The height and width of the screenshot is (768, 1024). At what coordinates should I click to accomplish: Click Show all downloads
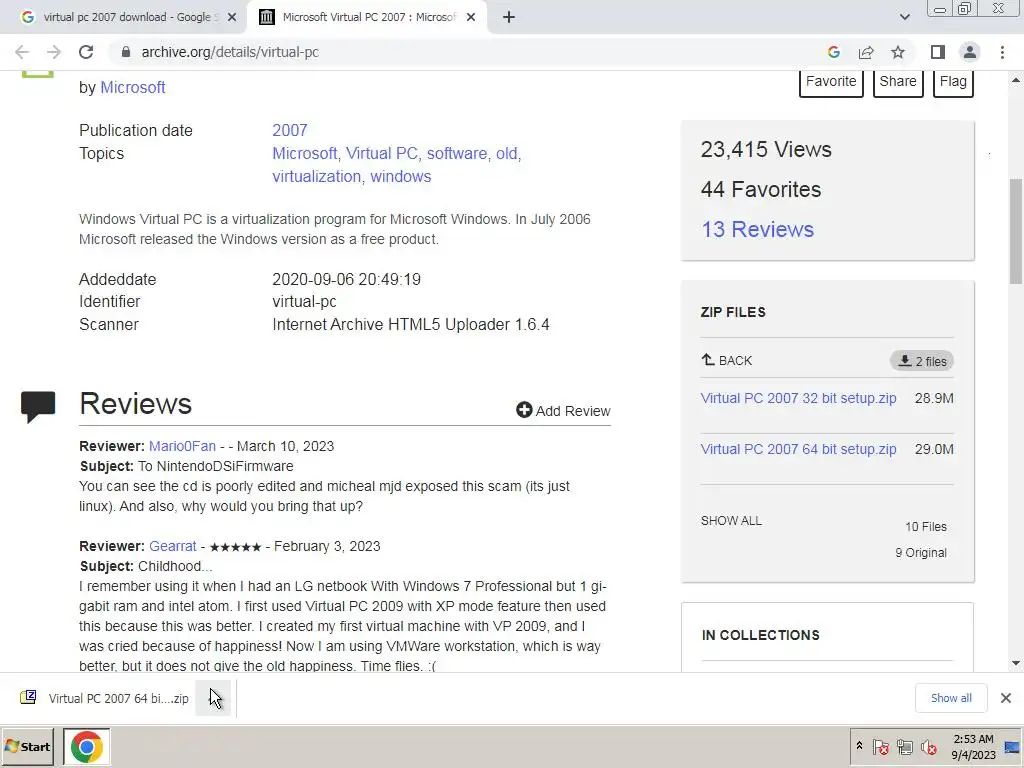tap(951, 698)
